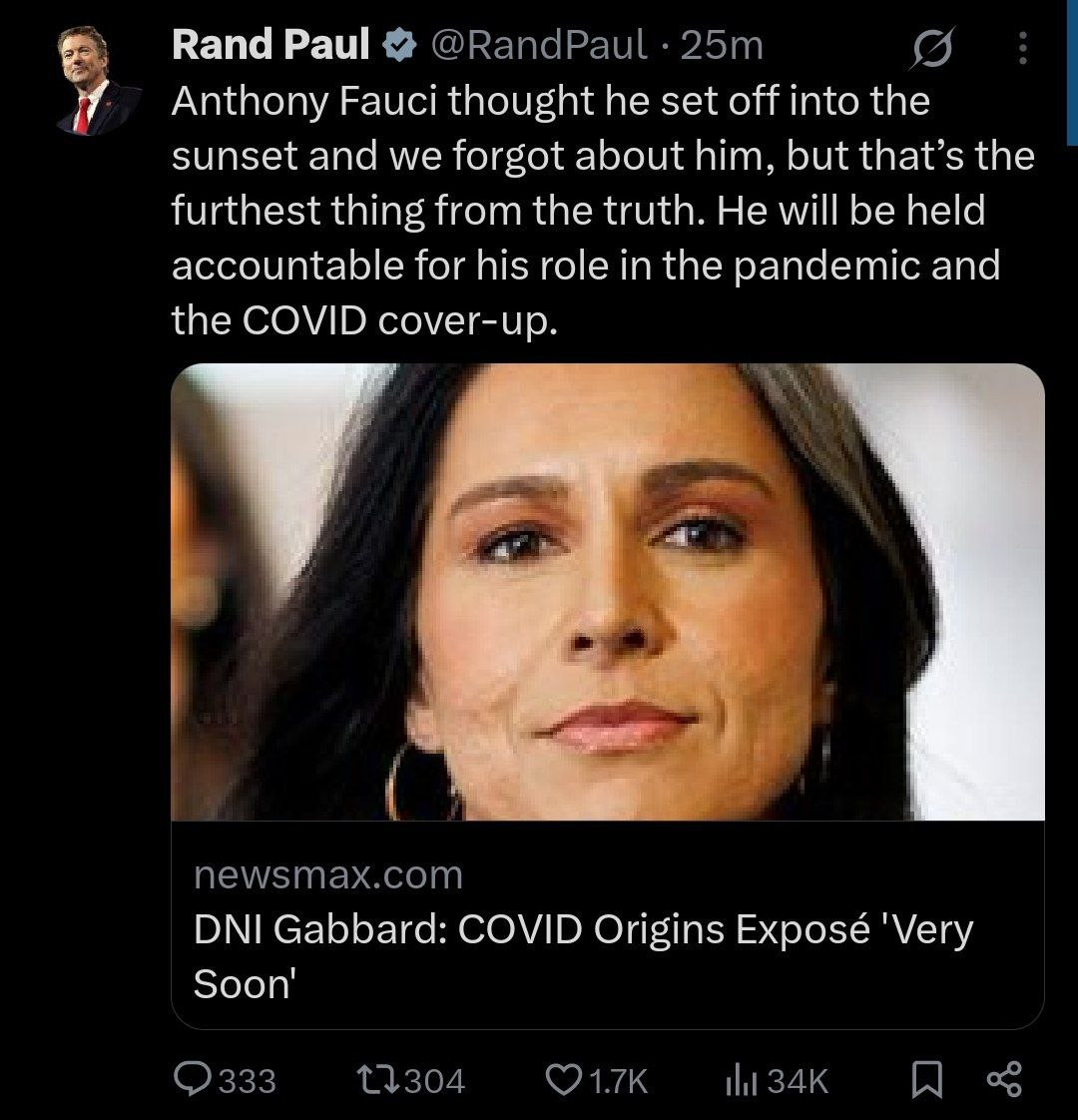This screenshot has height=1120, width=1078.
Task: Open the article preview image
Action: click(607, 591)
